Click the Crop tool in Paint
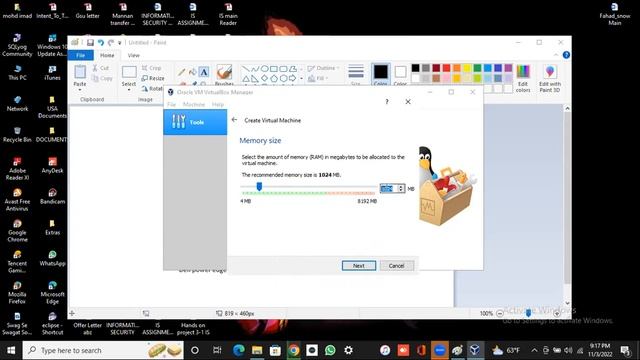The width and height of the screenshot is (640, 360). pos(151,68)
